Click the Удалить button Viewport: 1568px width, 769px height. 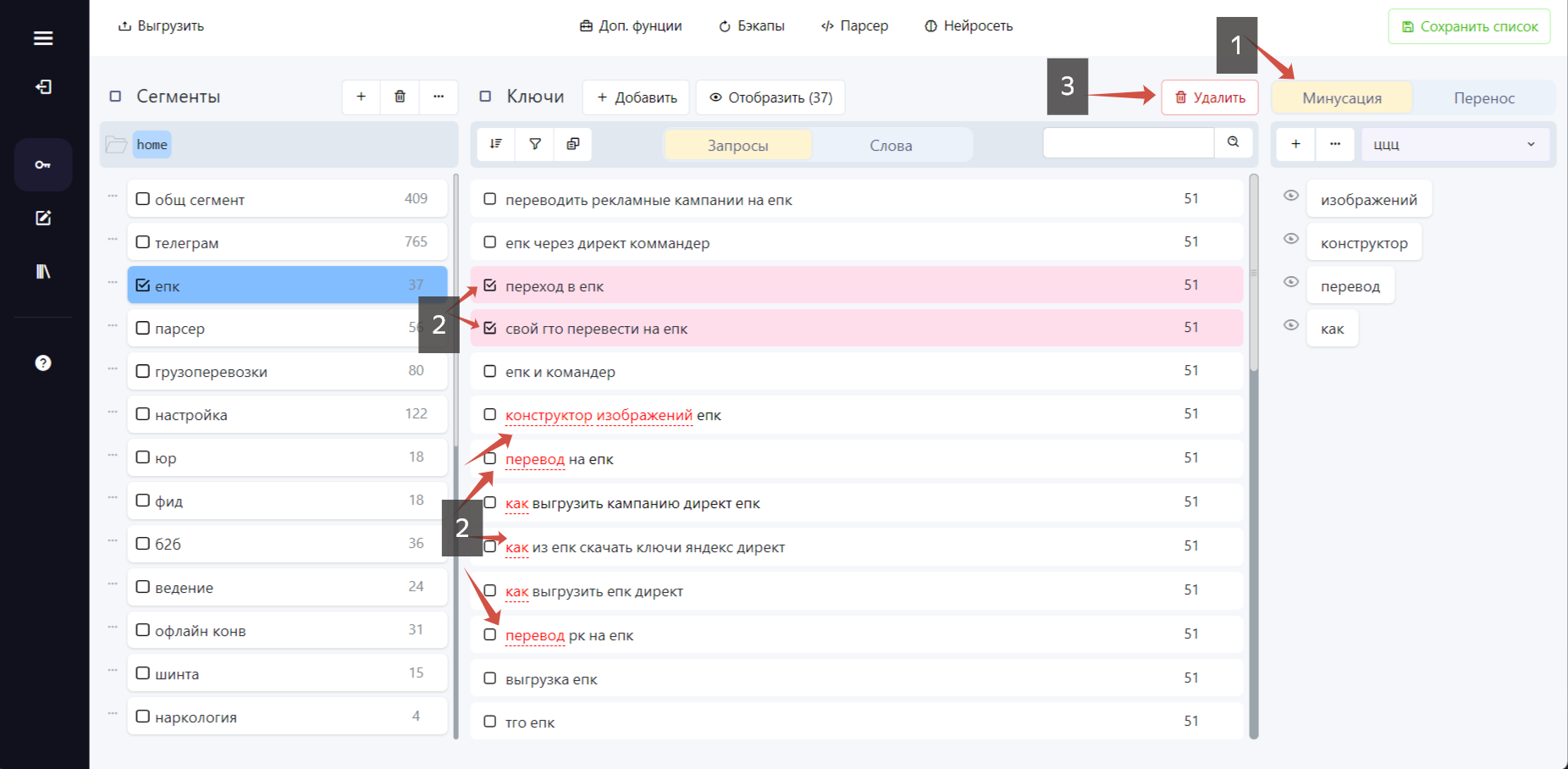point(1210,97)
